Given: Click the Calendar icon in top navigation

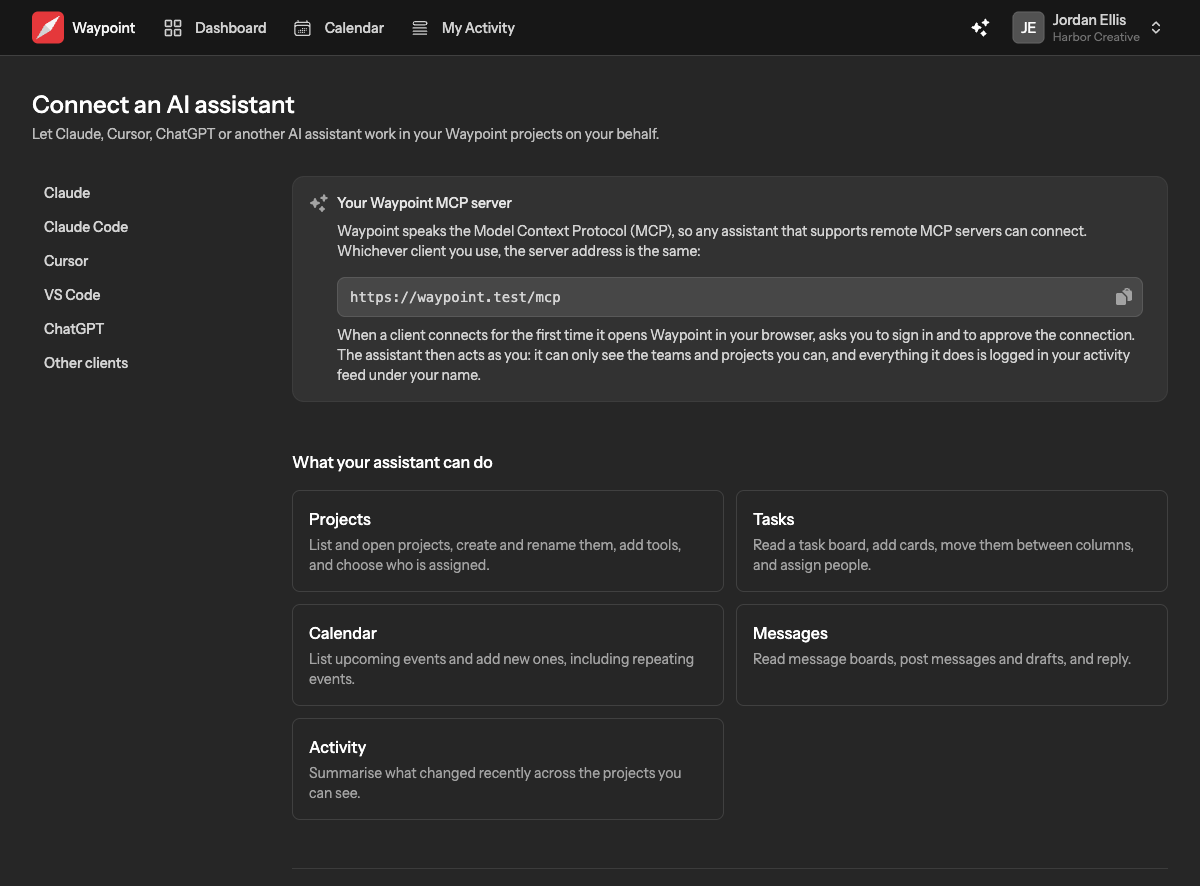Looking at the screenshot, I should [302, 28].
